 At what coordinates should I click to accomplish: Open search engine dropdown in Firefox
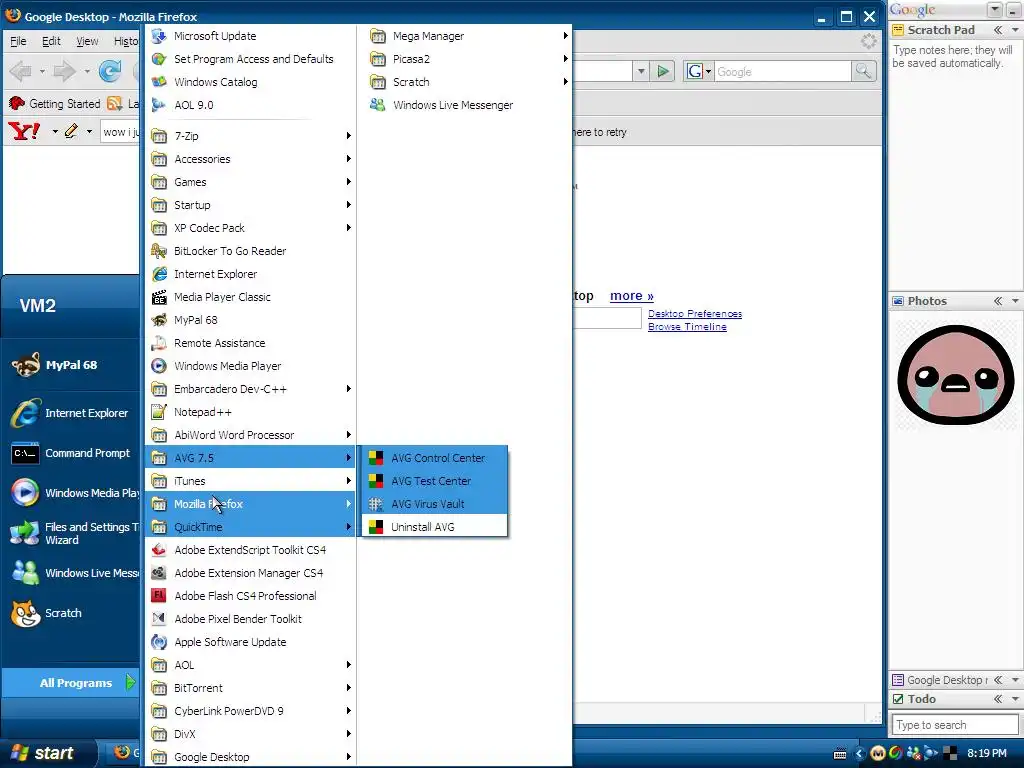(x=699, y=71)
